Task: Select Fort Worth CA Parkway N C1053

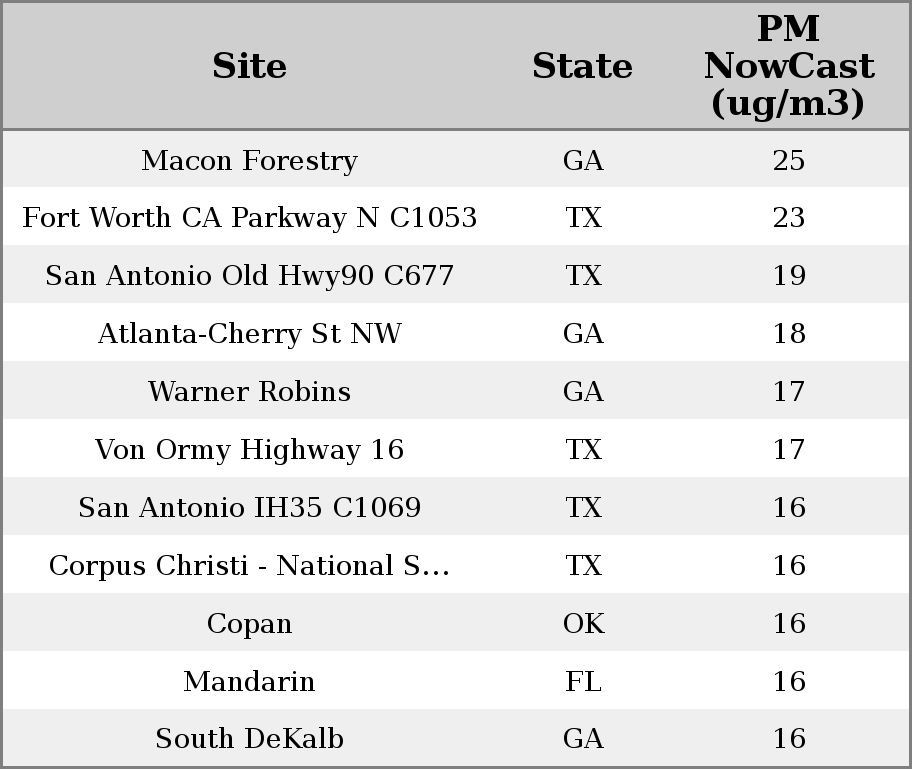Action: pyautogui.click(x=249, y=218)
